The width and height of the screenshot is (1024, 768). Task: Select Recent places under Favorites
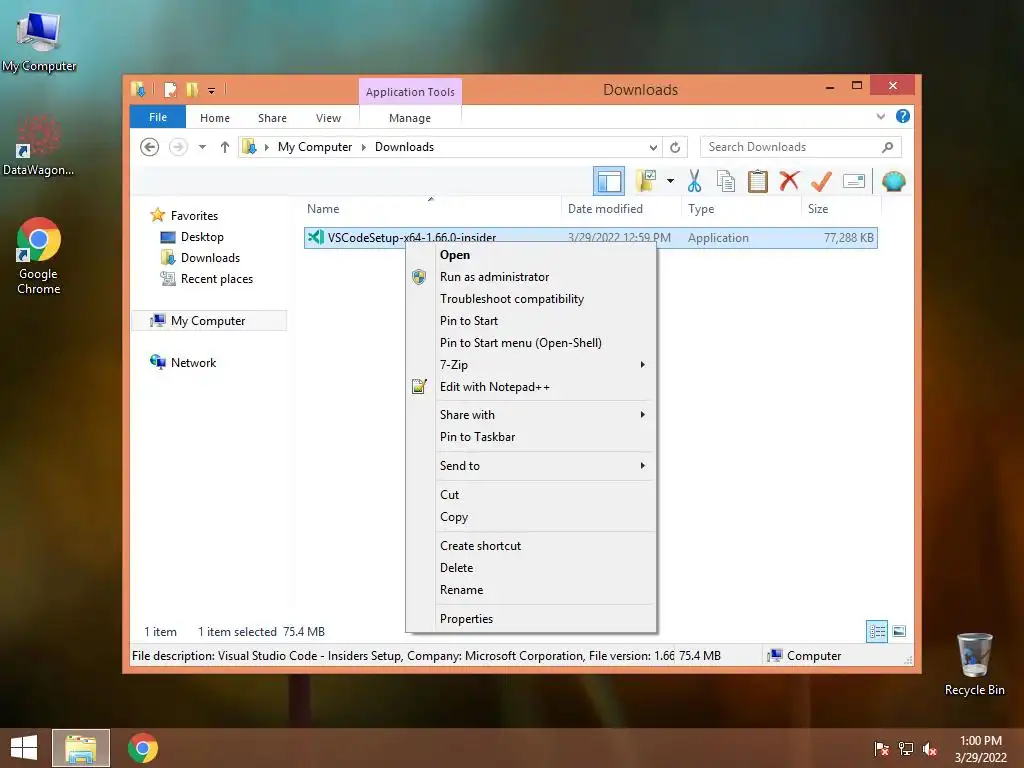tap(217, 279)
